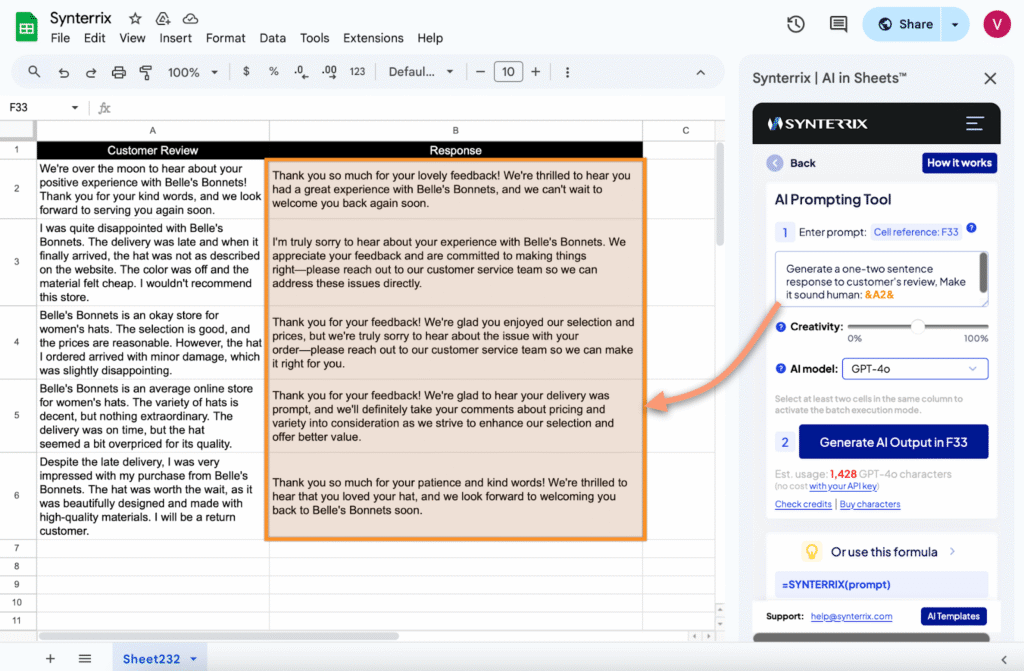
Task: Click the How it works button
Action: [959, 163]
